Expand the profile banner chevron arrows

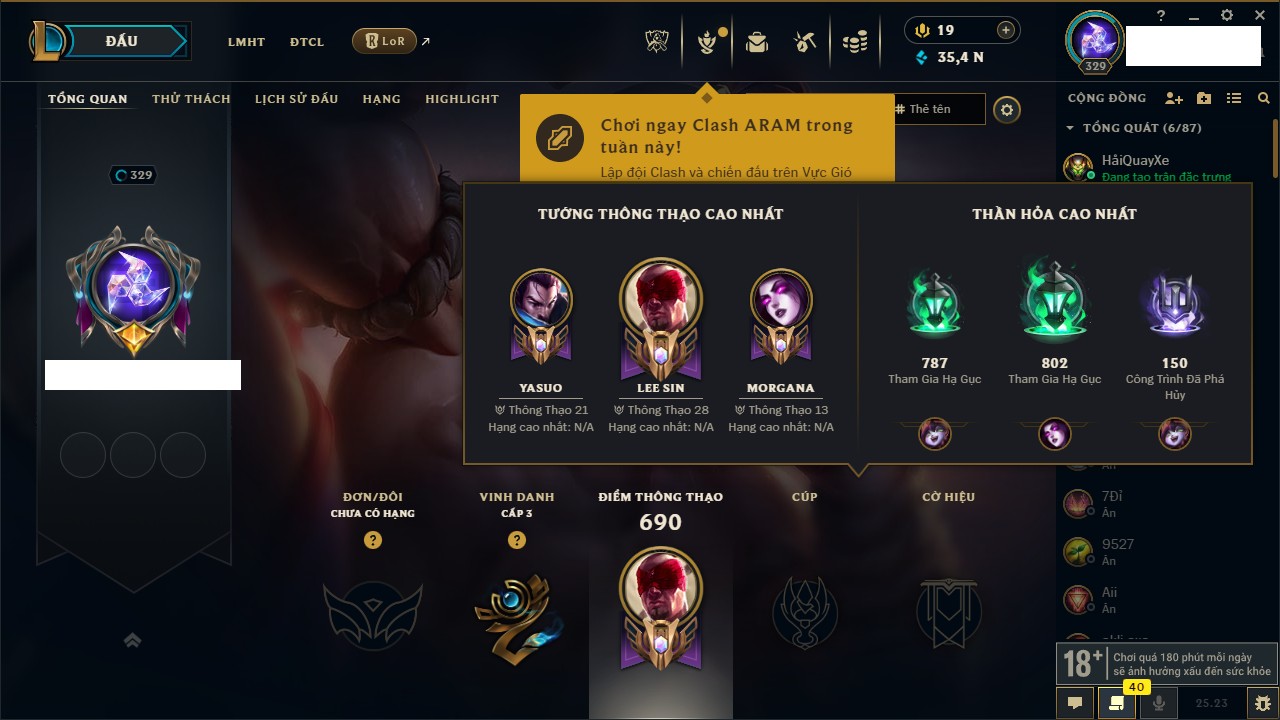[133, 641]
